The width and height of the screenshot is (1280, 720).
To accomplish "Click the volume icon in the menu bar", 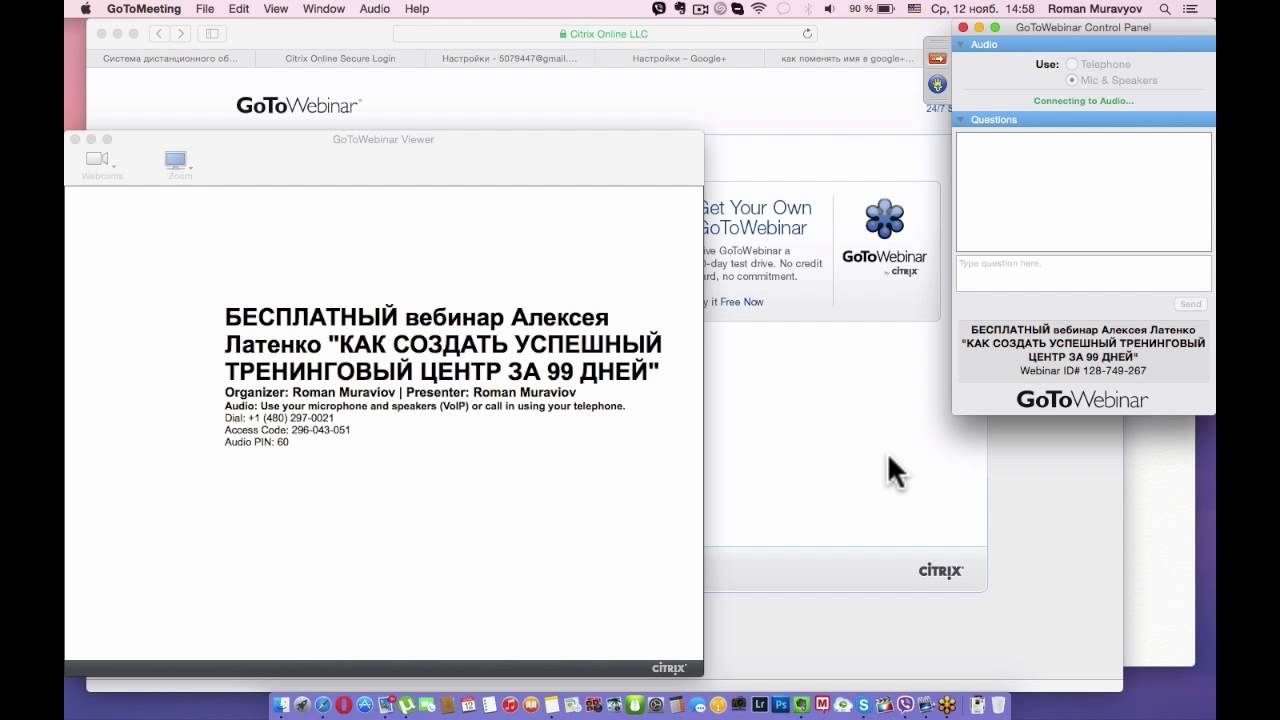I will [829, 9].
